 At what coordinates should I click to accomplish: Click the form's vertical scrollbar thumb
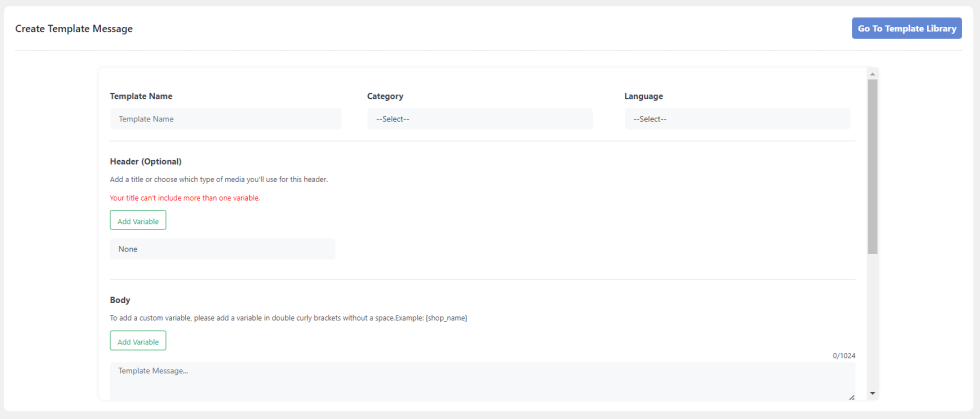(872, 165)
